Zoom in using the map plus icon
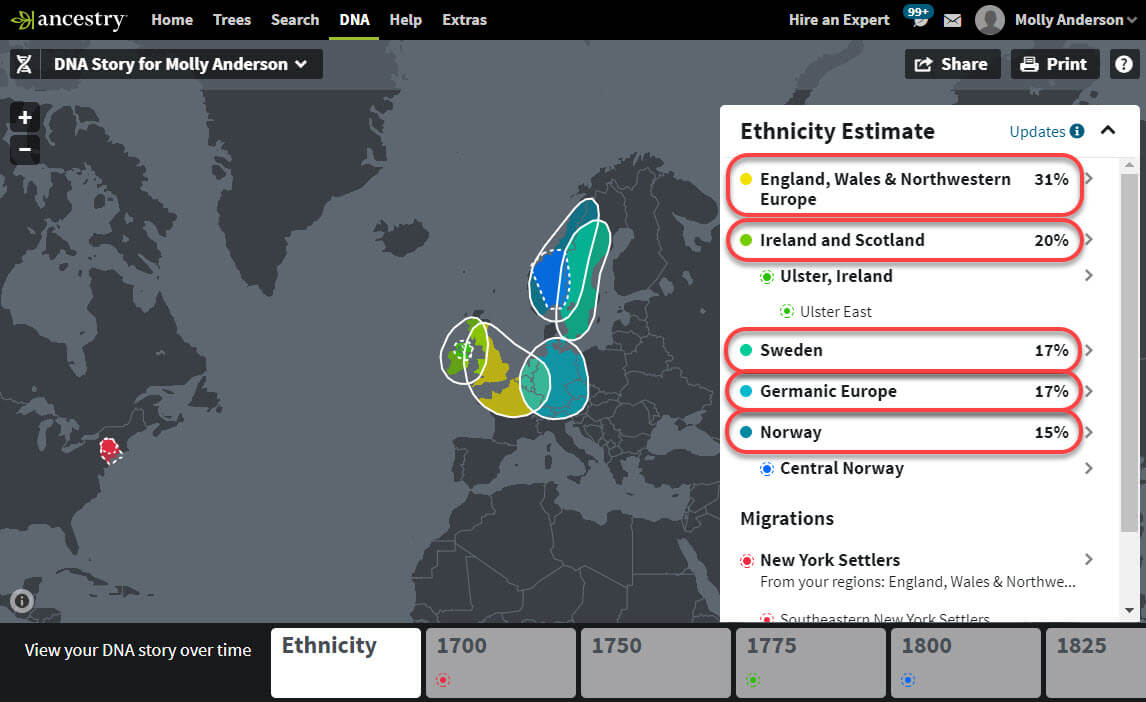1146x702 pixels. click(24, 117)
